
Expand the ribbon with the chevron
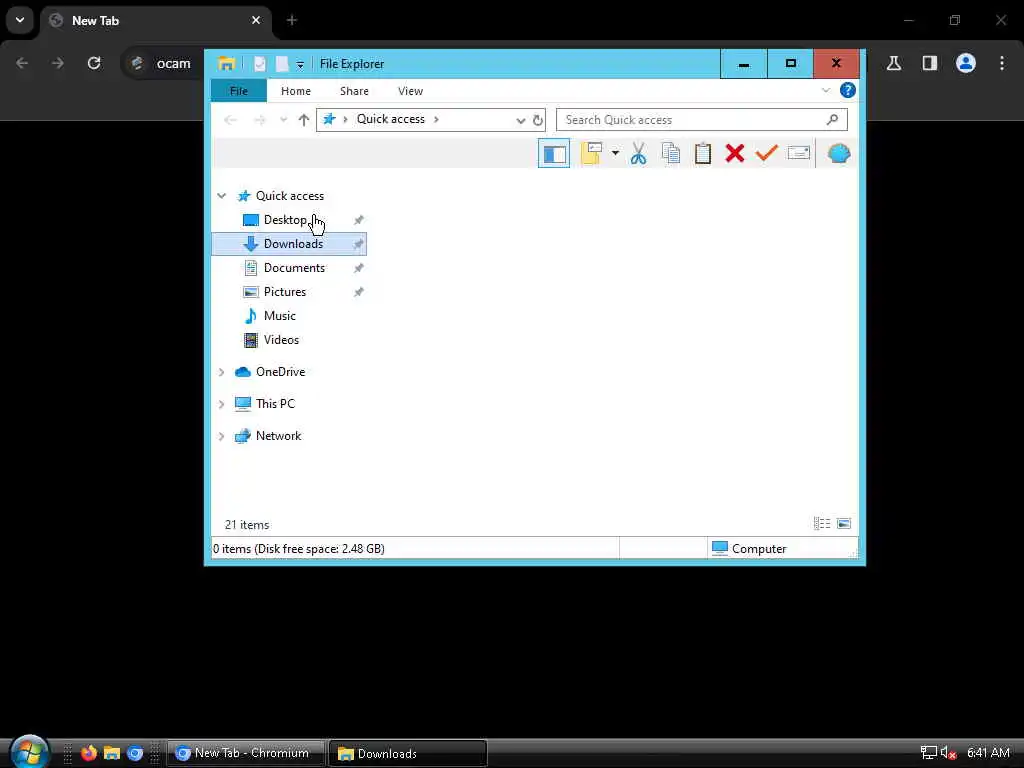(x=825, y=90)
